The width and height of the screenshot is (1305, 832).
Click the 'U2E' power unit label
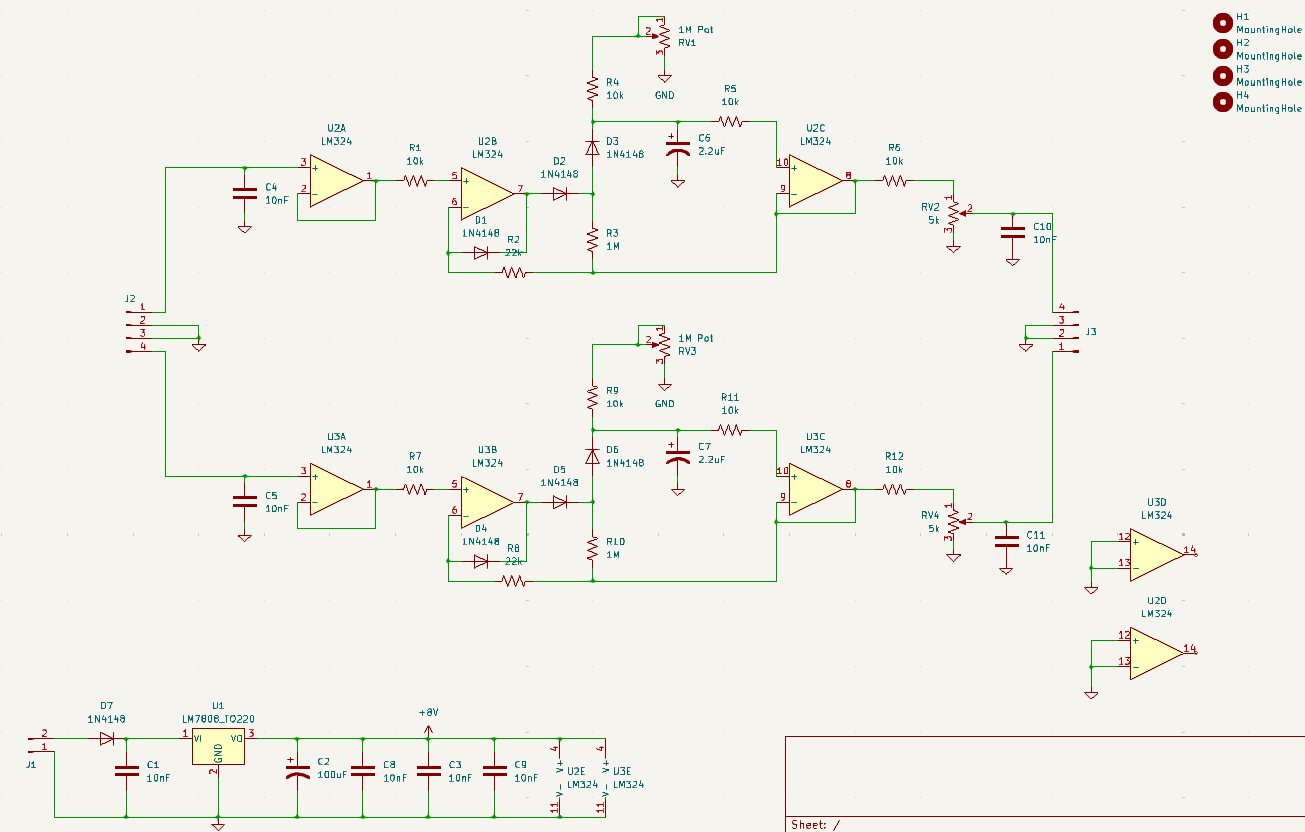(x=576, y=772)
